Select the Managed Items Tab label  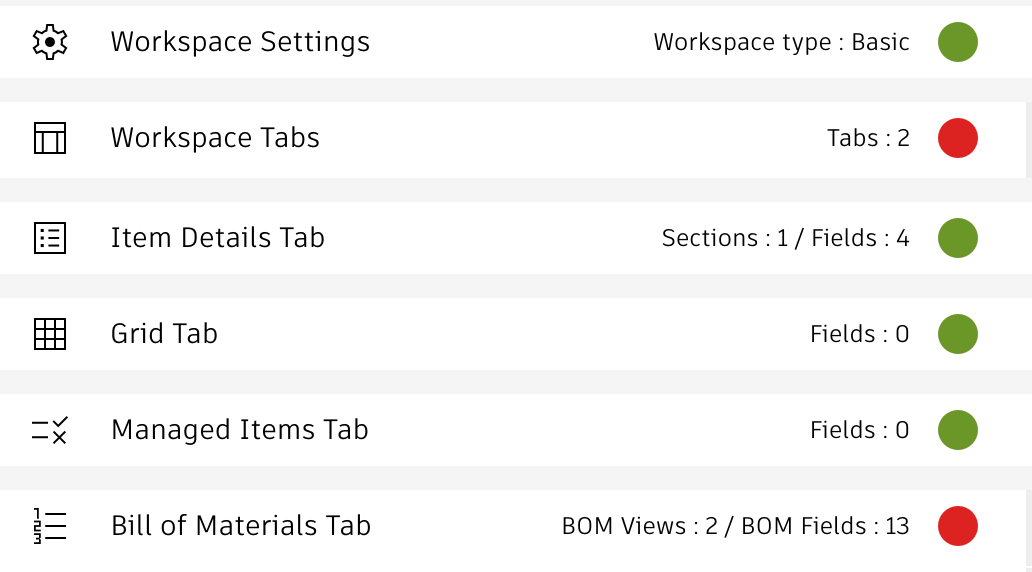coord(239,430)
